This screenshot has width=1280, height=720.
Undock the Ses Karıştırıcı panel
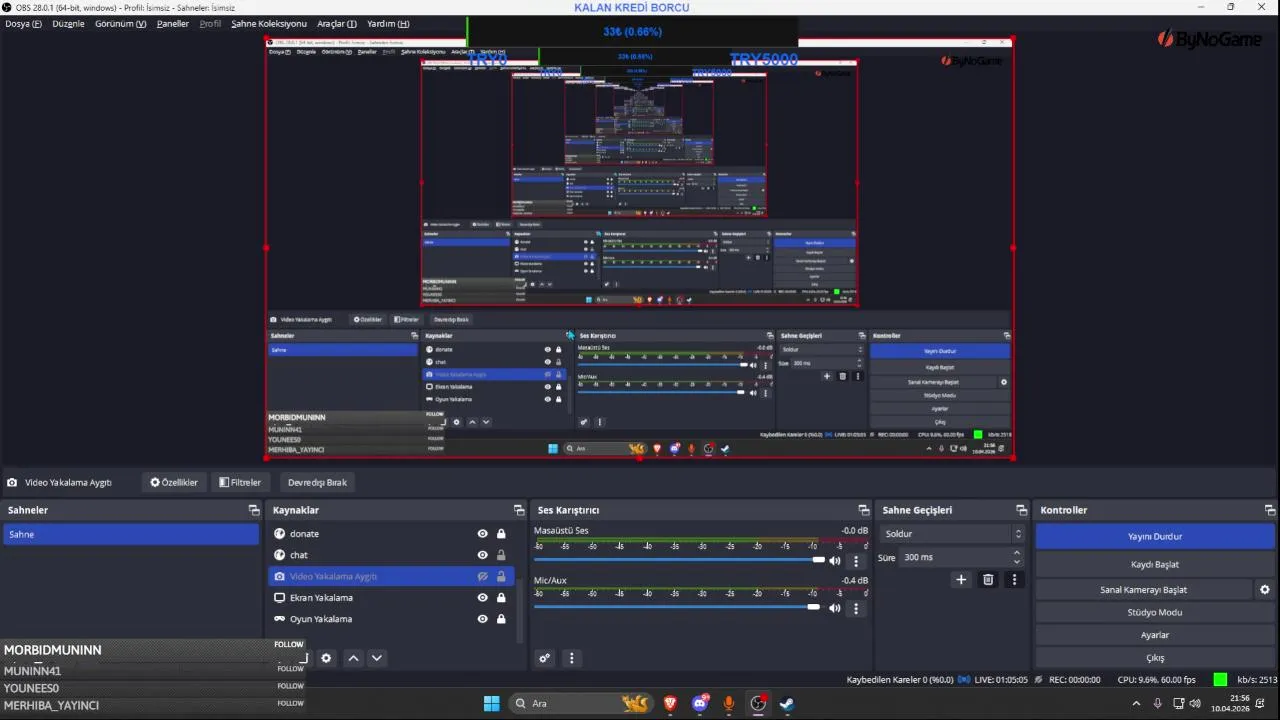864,510
